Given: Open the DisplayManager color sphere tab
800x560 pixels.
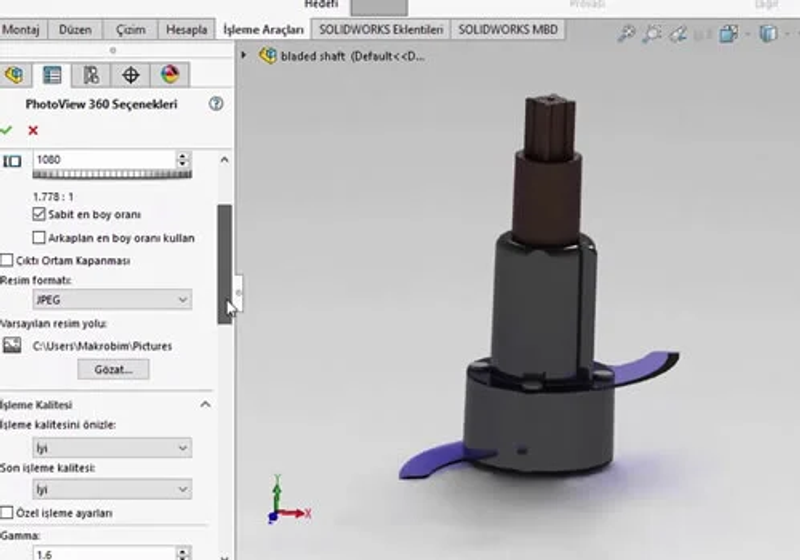Looking at the screenshot, I should (x=170, y=75).
